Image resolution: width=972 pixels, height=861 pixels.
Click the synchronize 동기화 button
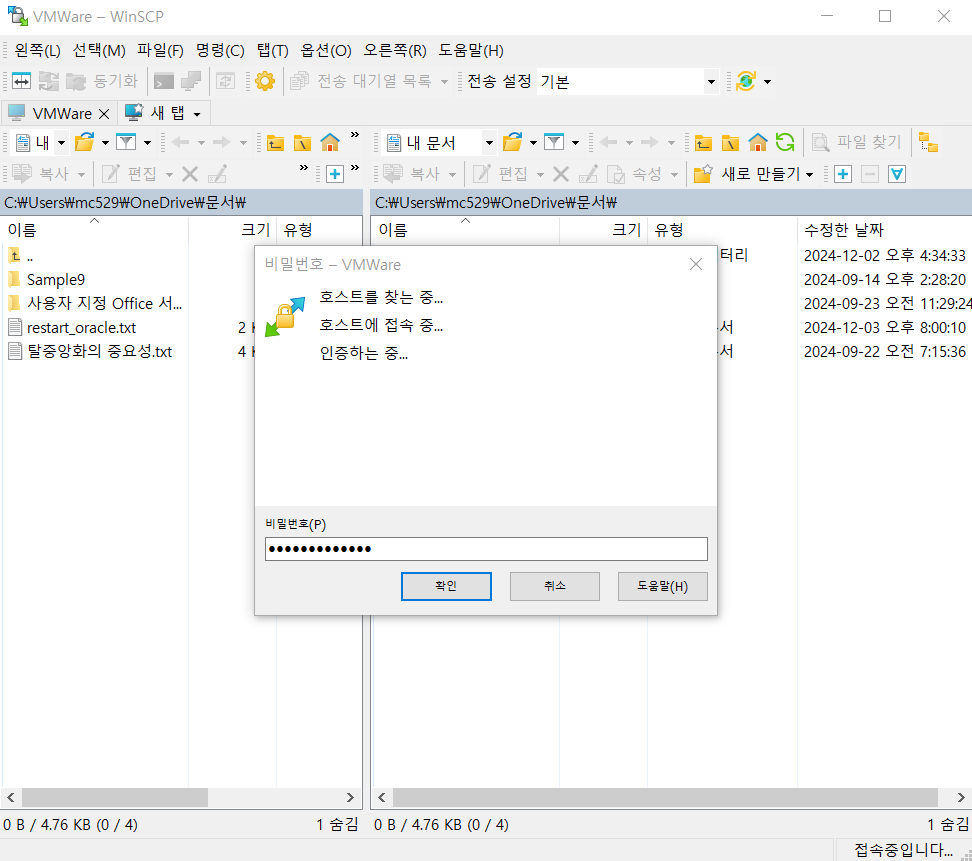[x=103, y=81]
